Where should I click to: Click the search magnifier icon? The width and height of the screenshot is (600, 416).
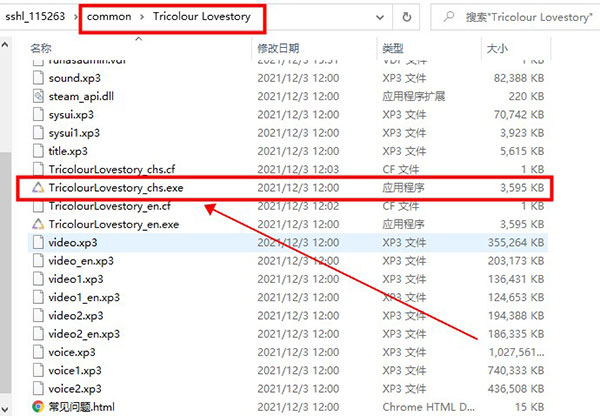click(x=448, y=16)
